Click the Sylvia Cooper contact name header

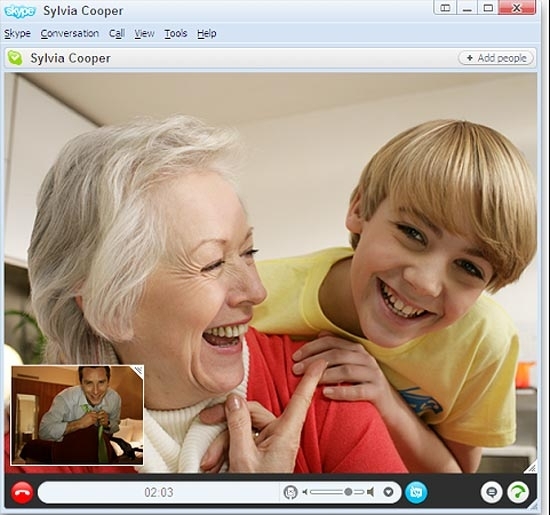[x=70, y=58]
